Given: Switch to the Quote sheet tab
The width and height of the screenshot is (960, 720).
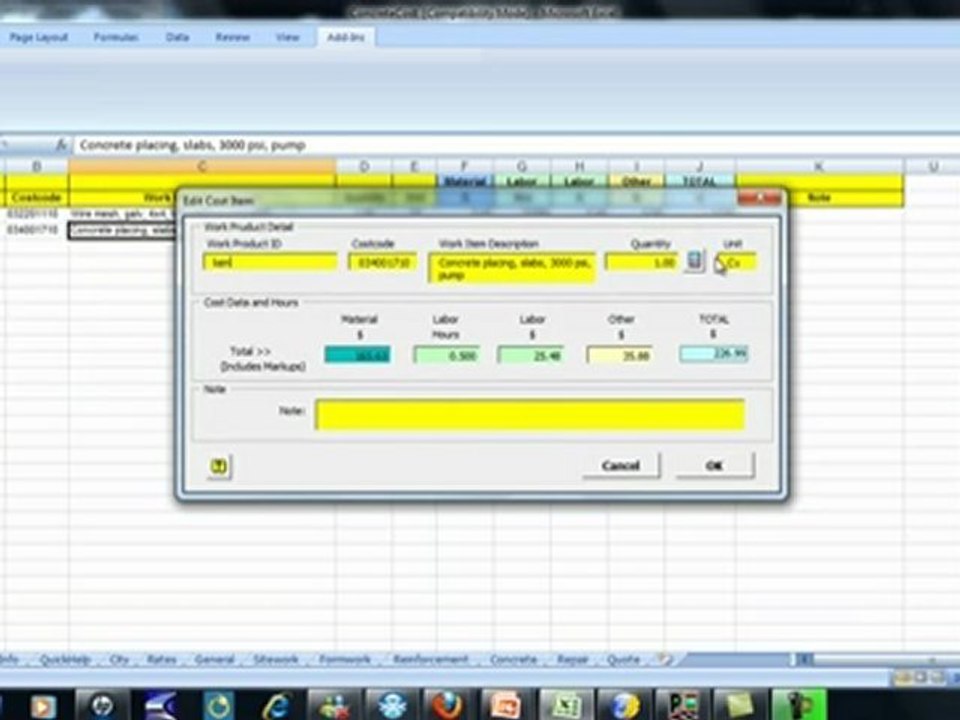Looking at the screenshot, I should pos(623,659).
